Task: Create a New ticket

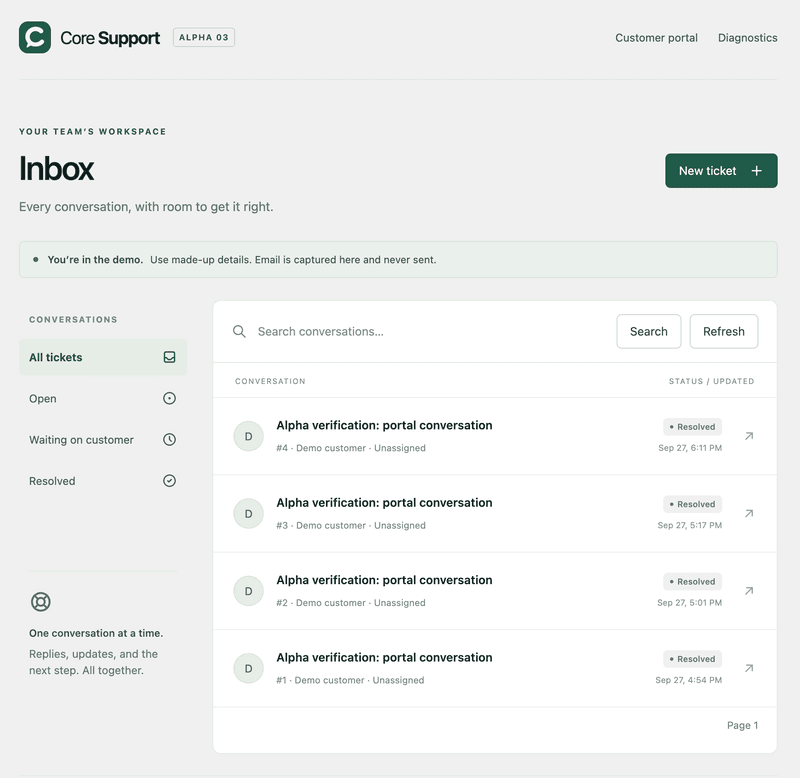Action: tap(721, 171)
